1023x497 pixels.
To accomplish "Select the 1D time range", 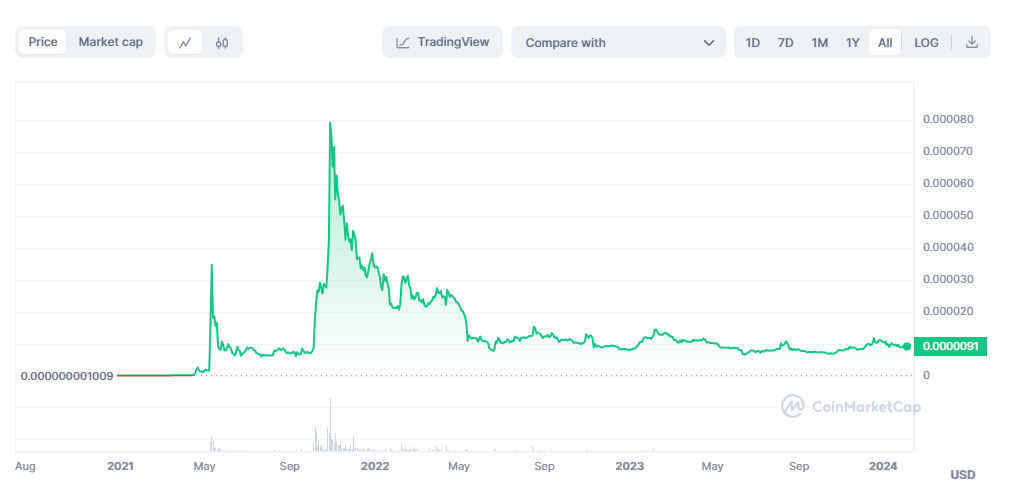I will tap(753, 42).
